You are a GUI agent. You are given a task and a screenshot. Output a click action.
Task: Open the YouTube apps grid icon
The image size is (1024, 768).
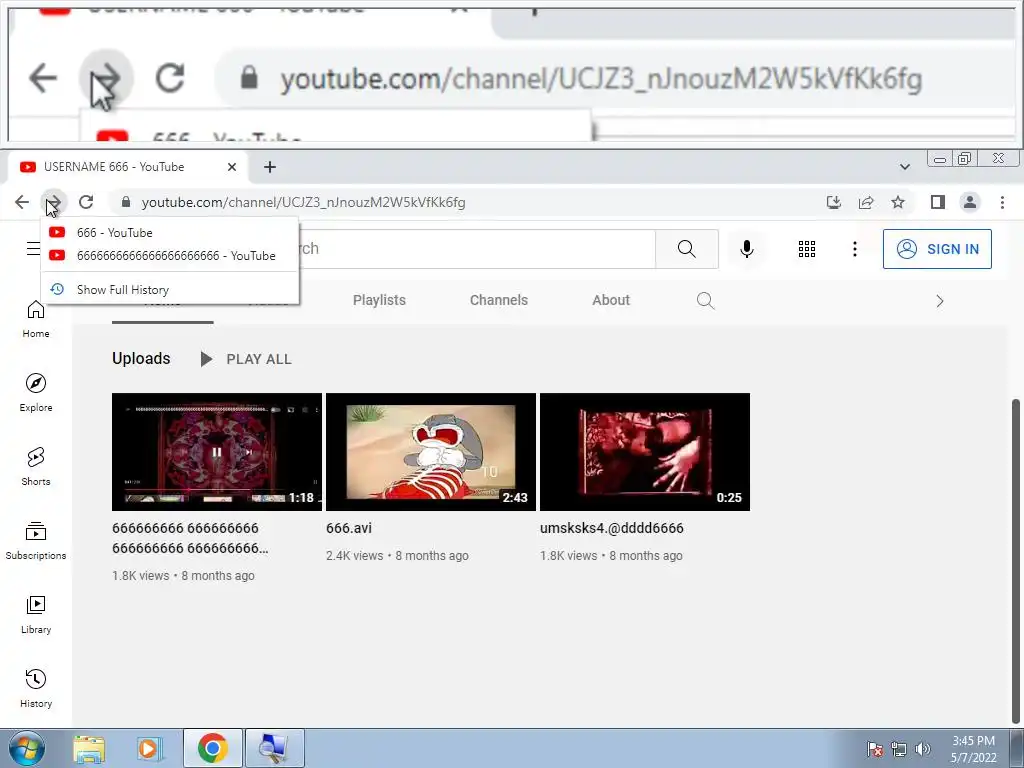click(x=807, y=249)
